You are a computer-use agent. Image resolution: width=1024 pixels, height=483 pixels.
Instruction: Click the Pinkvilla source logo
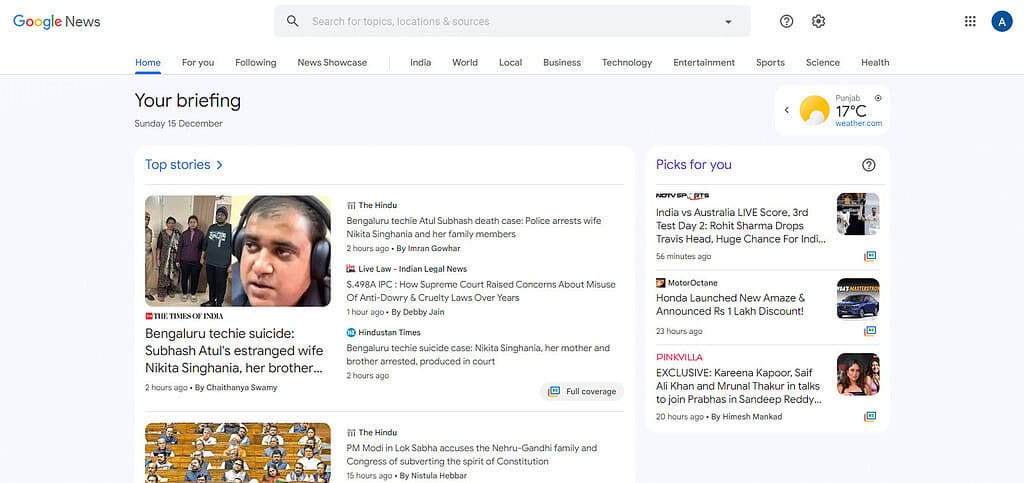pos(679,358)
